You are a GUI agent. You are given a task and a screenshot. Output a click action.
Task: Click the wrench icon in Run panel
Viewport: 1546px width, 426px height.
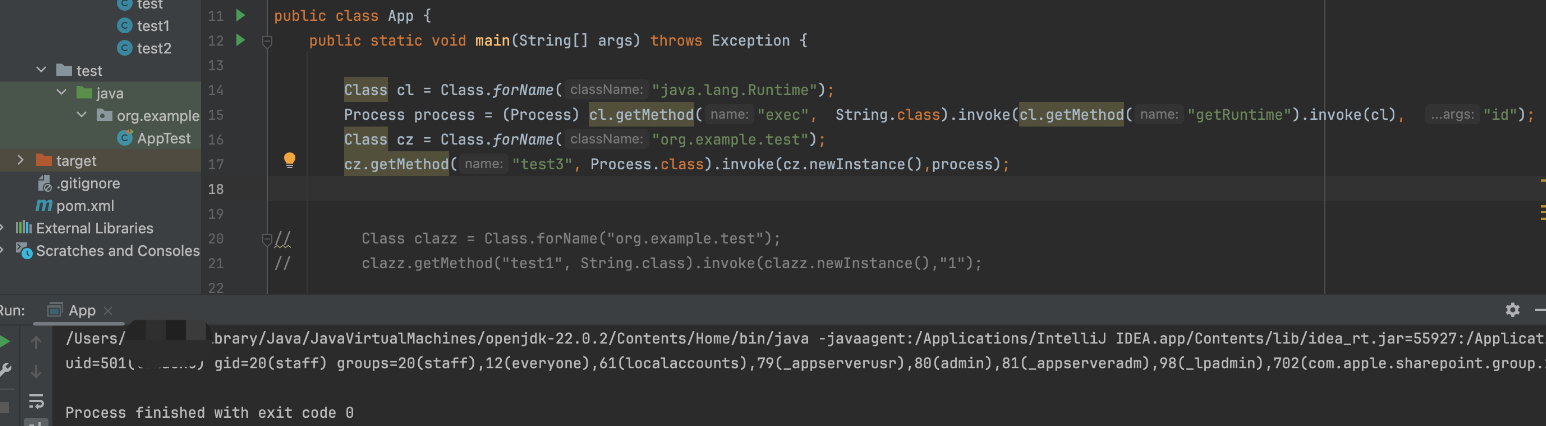click(x=5, y=371)
